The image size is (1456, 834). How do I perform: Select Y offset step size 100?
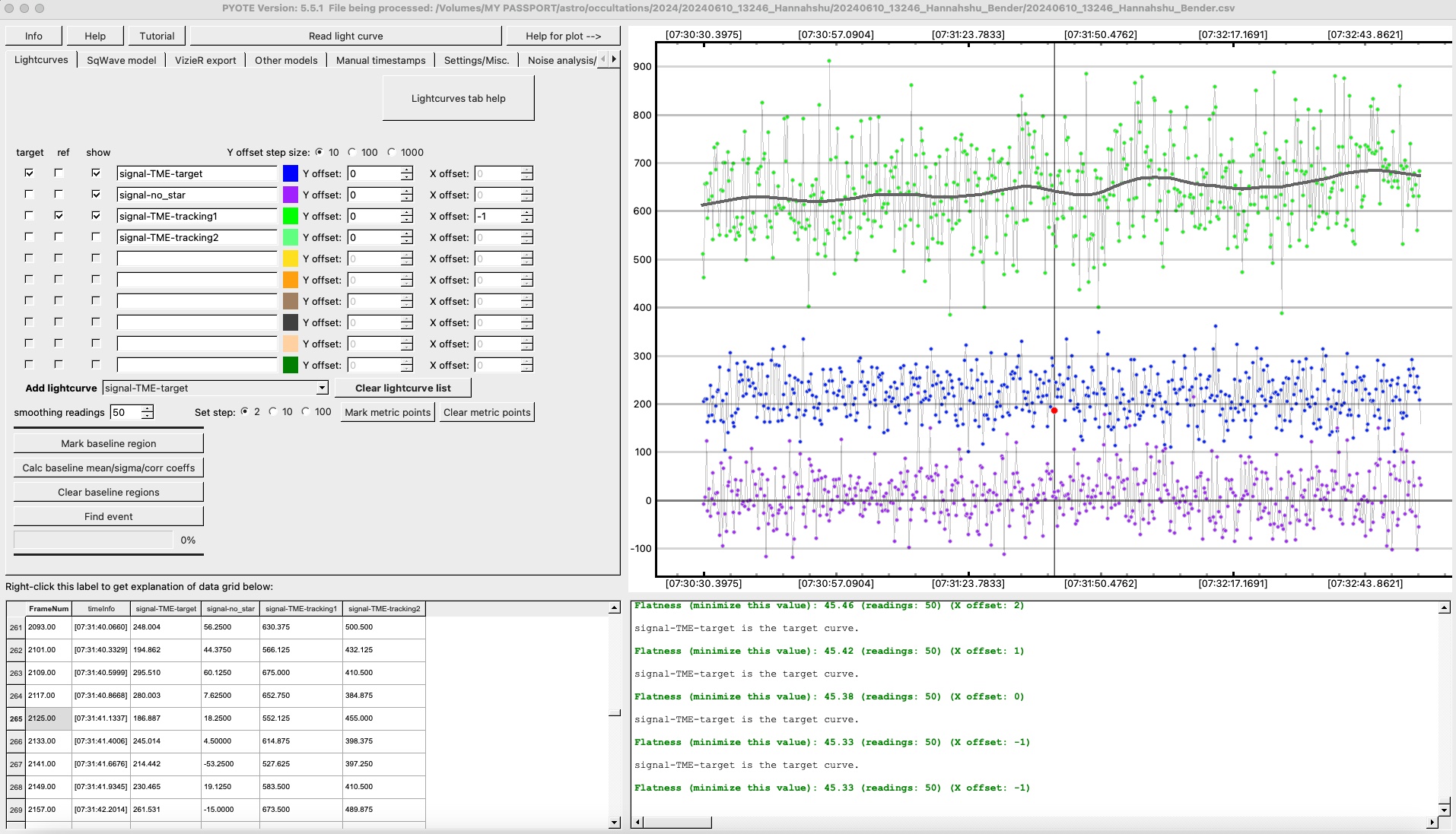[x=352, y=152]
